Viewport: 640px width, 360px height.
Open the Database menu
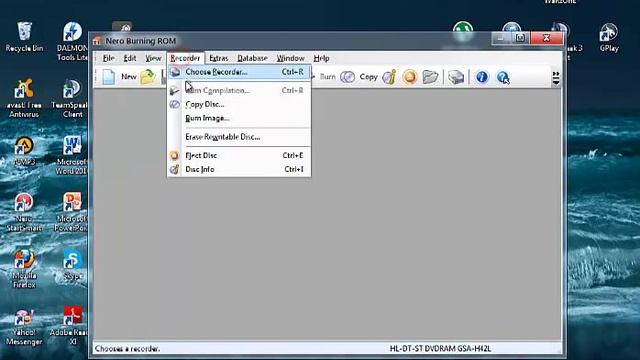pyautogui.click(x=252, y=58)
